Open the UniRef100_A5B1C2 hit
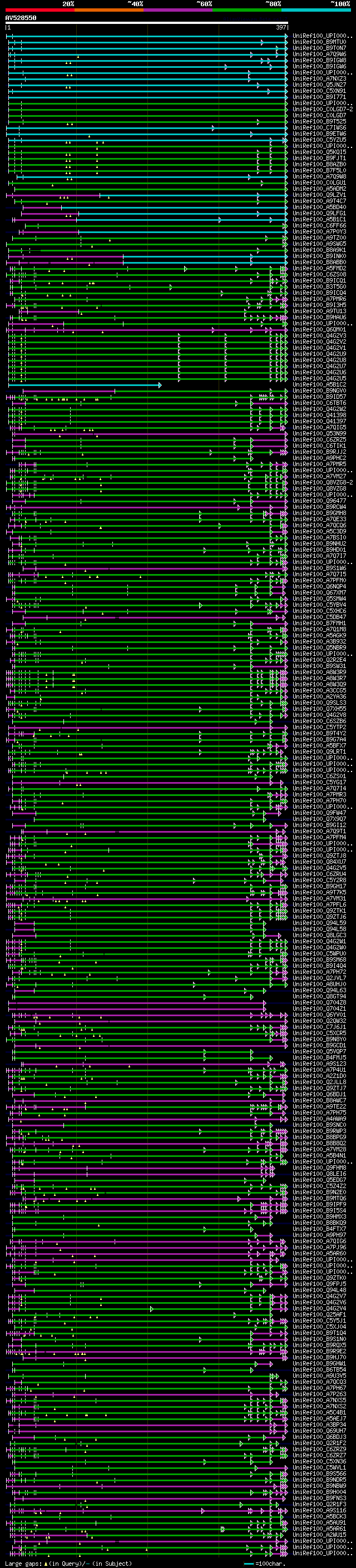 click(x=319, y=385)
